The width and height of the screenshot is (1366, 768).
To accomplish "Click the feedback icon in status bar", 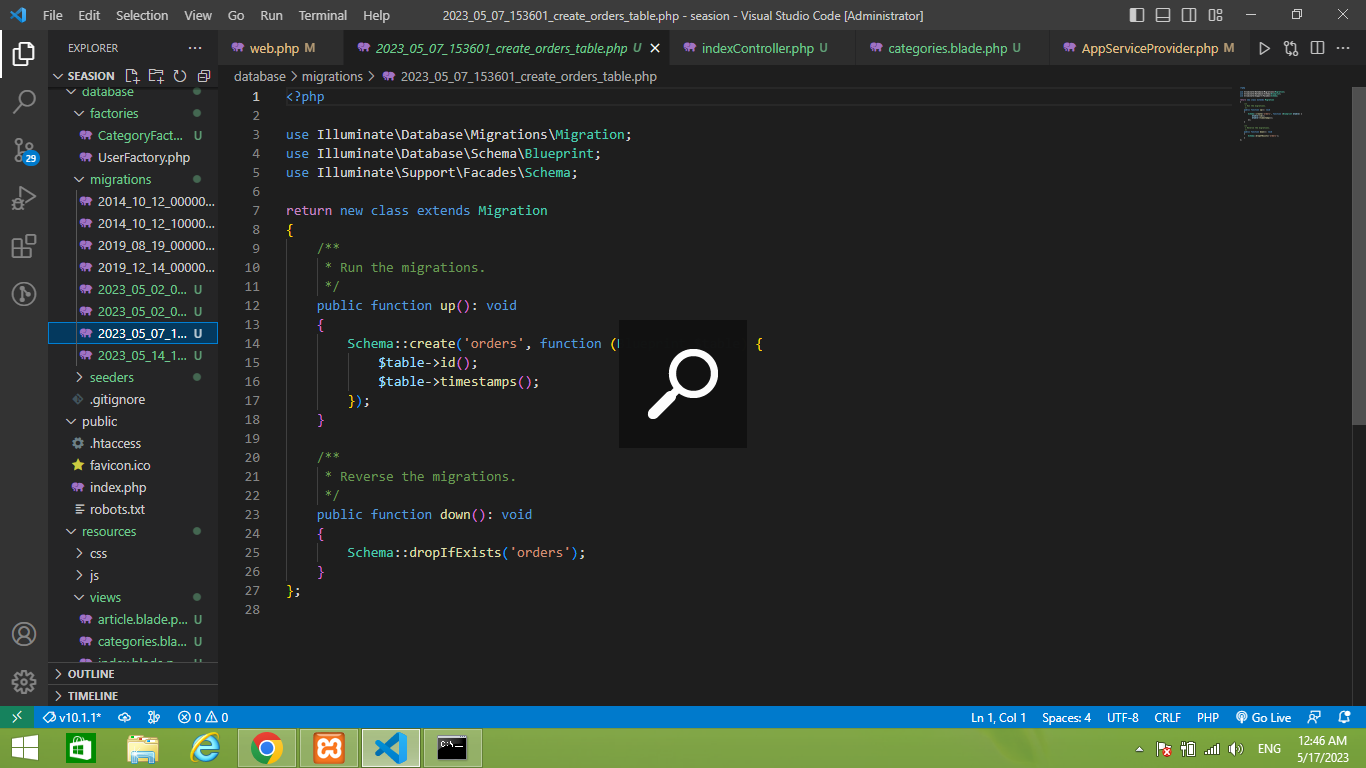I will click(1316, 717).
